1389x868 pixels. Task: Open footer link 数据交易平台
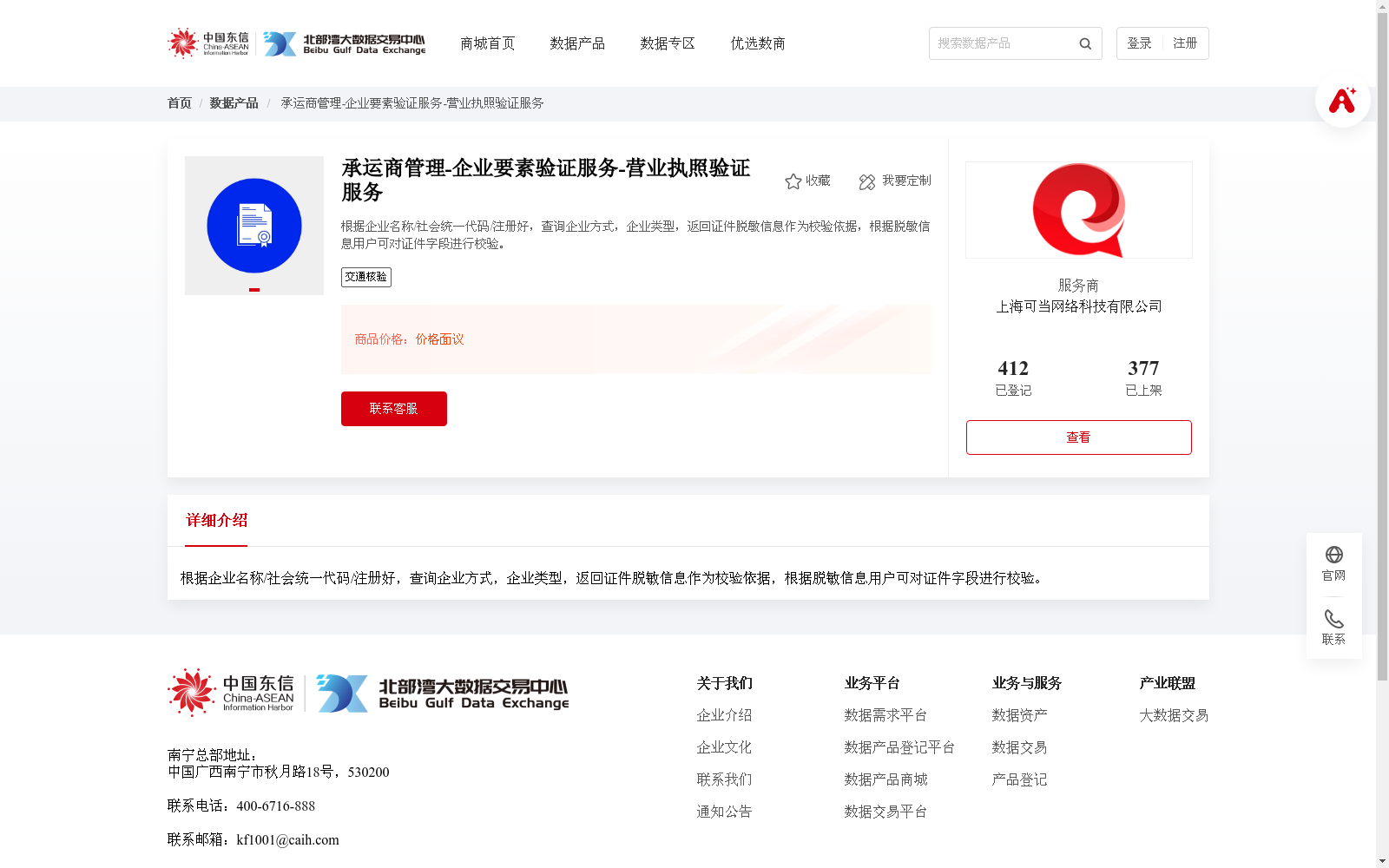pyautogui.click(x=885, y=812)
